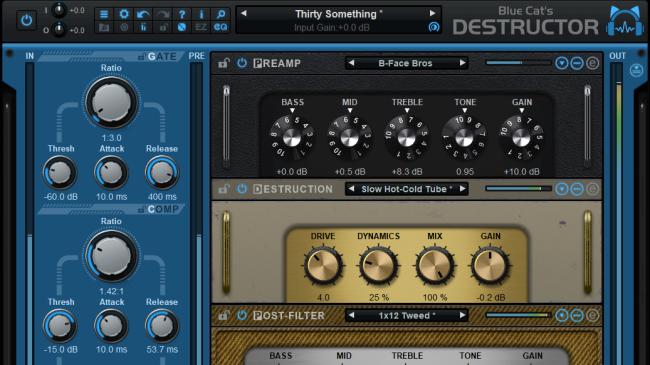This screenshot has height=365, width=650.
Task: Open 'Slow Hot-Cold Tube' preset menu
Action: (x=407, y=190)
